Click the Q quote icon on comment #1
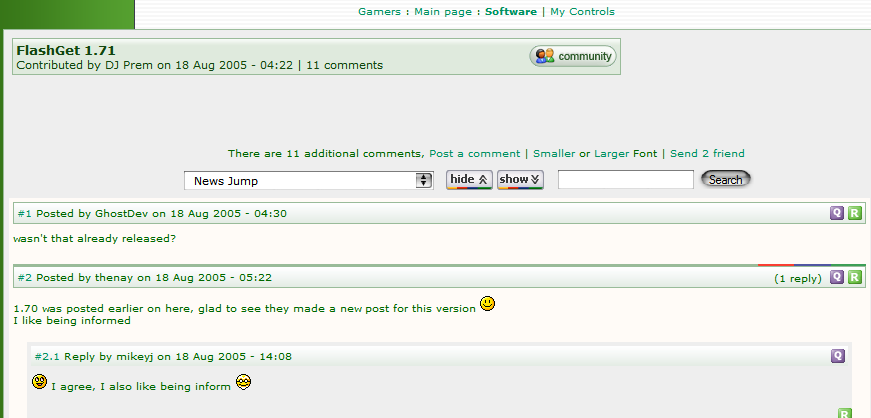 pos(837,213)
